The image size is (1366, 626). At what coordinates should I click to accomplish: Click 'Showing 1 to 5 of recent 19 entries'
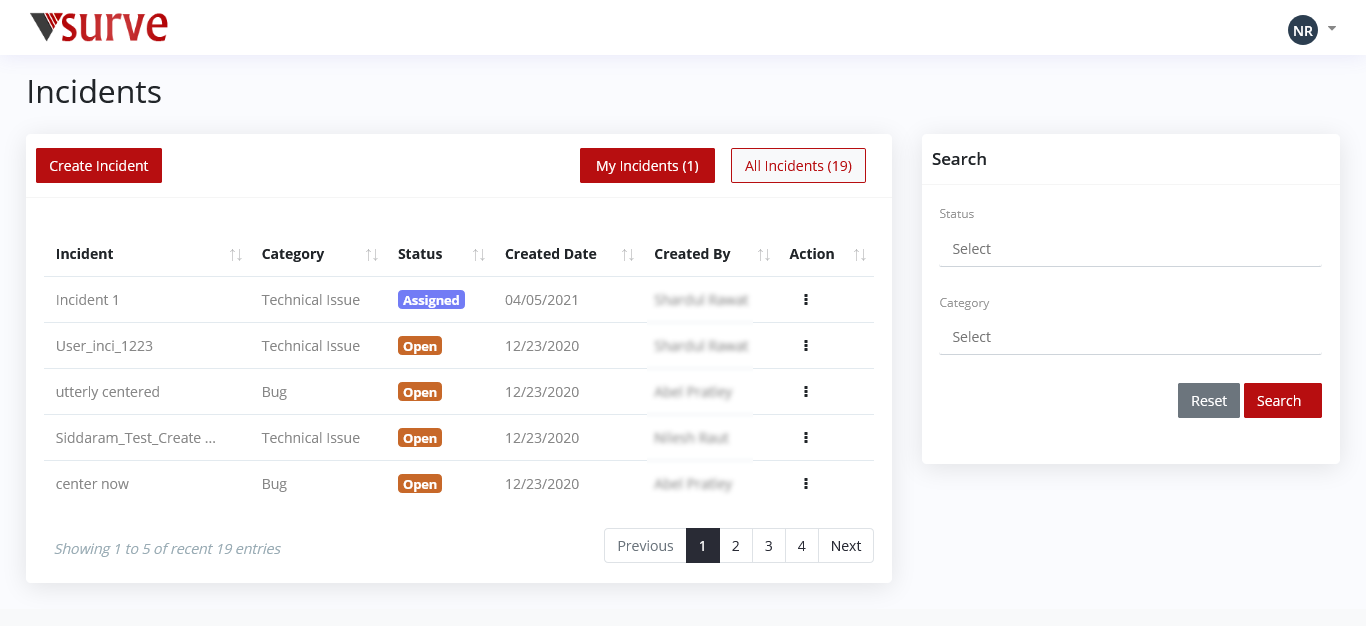(x=167, y=549)
